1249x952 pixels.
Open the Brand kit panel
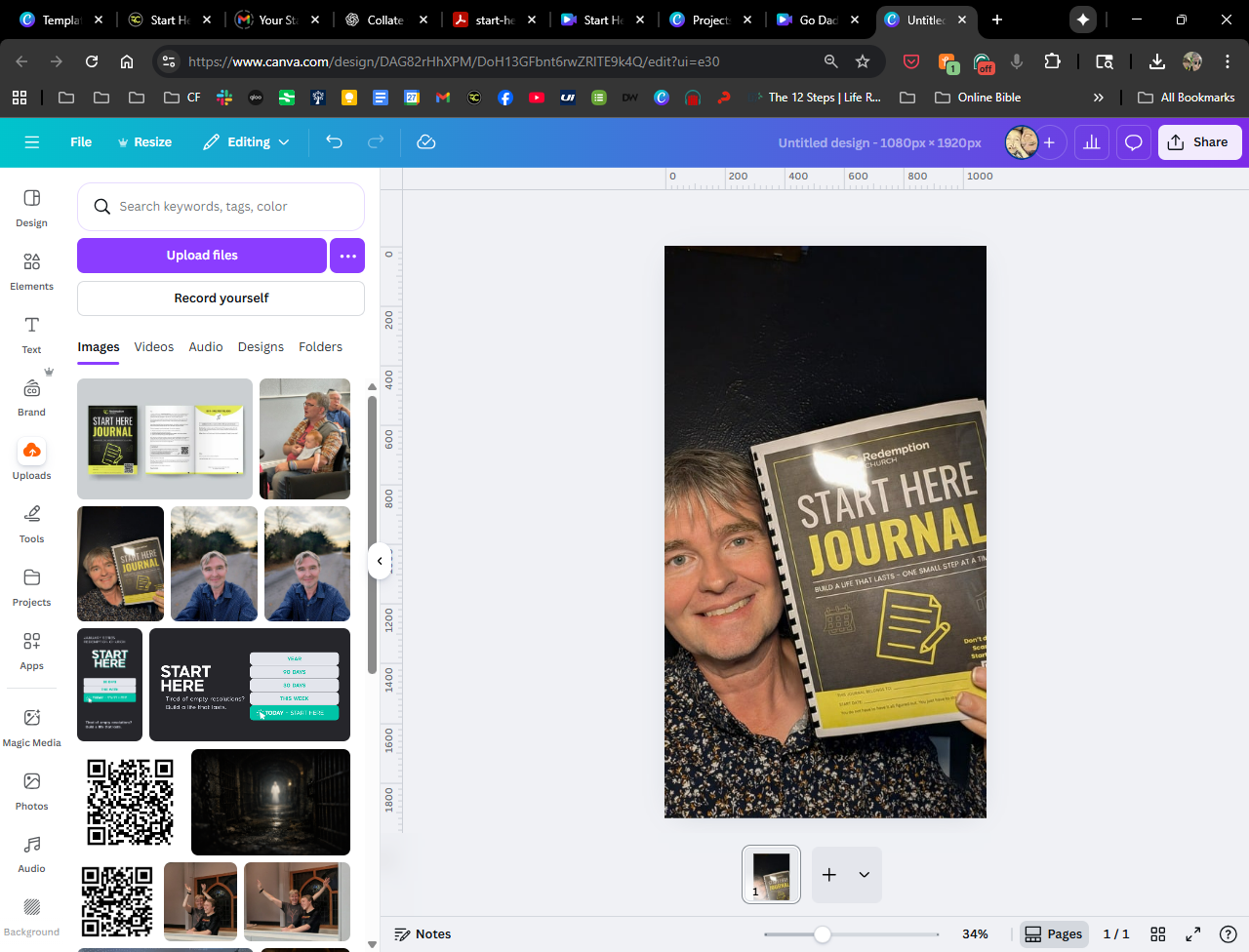[x=31, y=397]
